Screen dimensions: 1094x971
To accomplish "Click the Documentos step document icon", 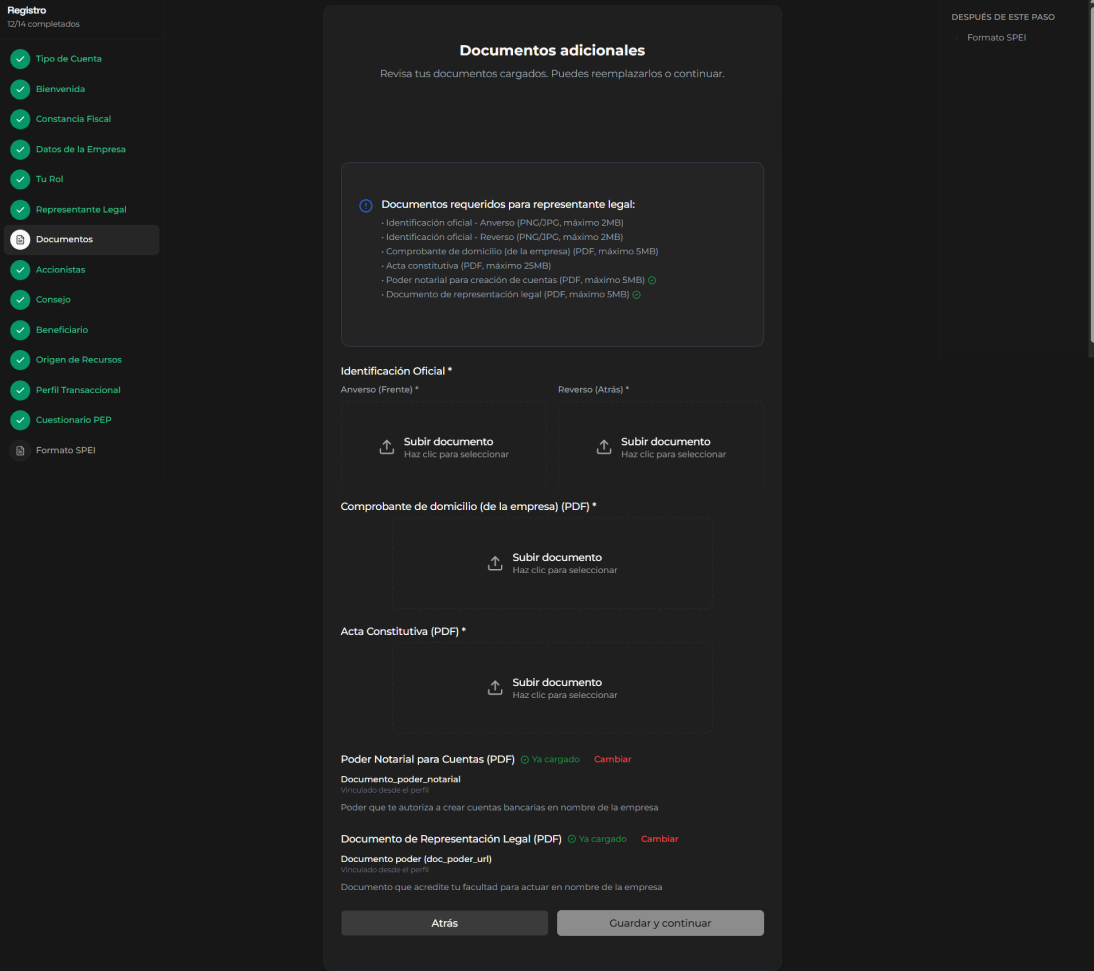I will coord(20,239).
